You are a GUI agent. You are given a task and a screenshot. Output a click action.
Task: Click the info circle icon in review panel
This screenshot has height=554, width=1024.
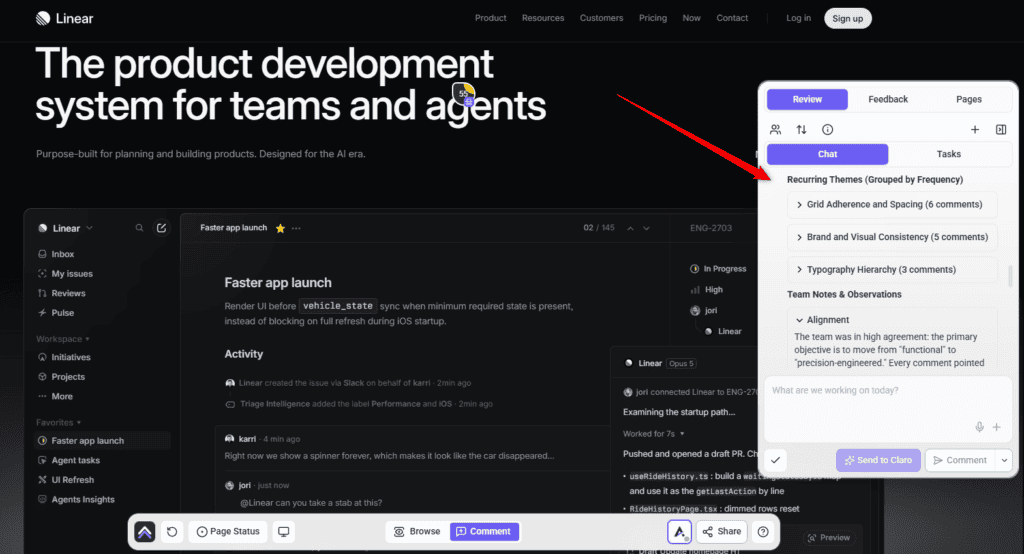827,129
